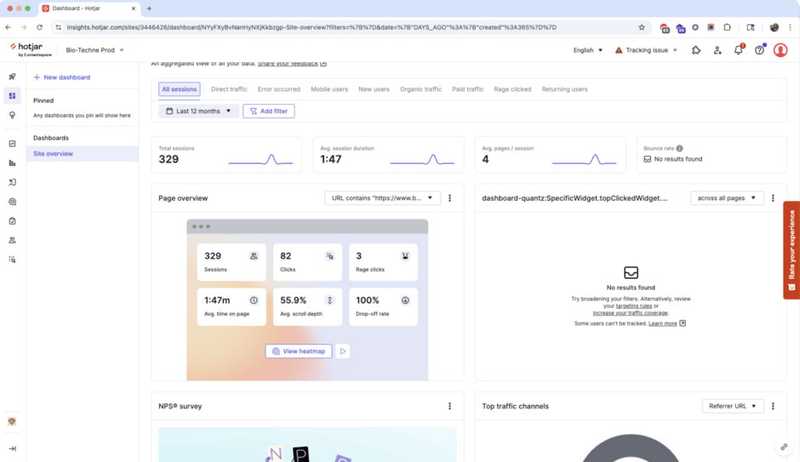Open the invite team member icon in header
This screenshot has height=462, width=800.
click(717, 50)
